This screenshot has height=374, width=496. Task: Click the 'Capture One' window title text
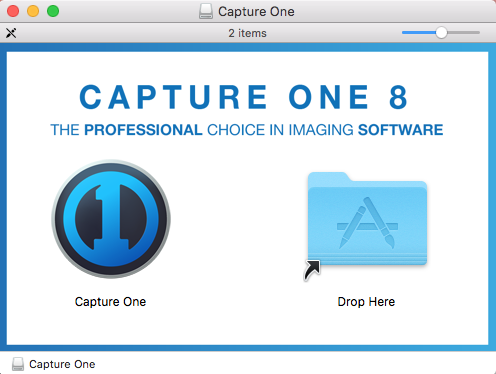coord(256,12)
